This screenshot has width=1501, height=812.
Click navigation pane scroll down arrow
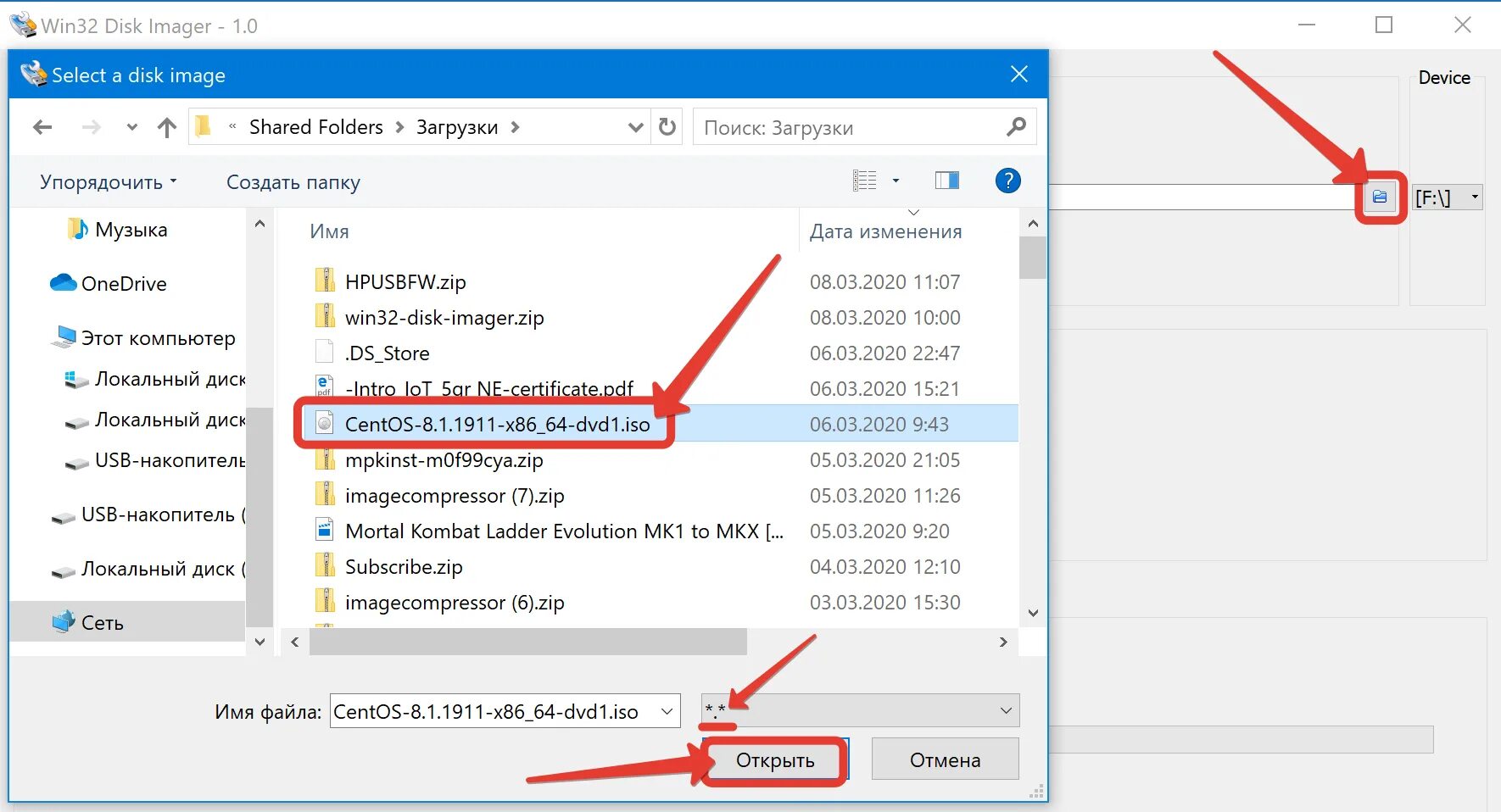pyautogui.click(x=259, y=642)
